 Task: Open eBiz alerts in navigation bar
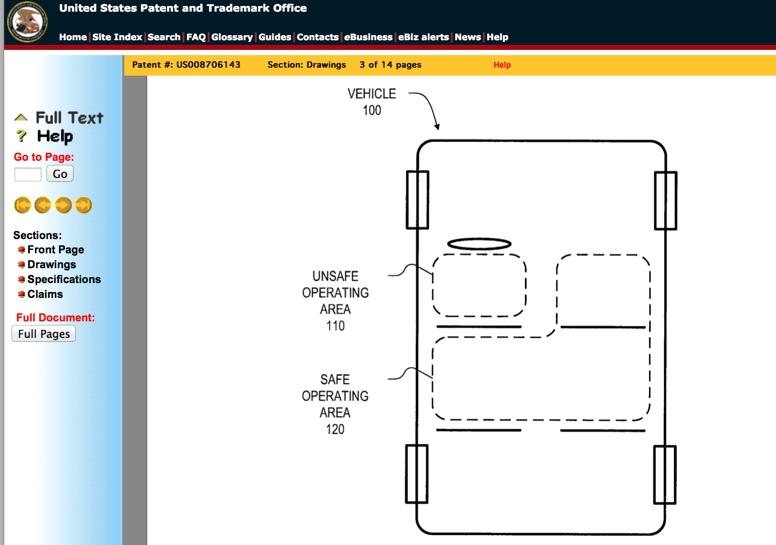point(423,37)
